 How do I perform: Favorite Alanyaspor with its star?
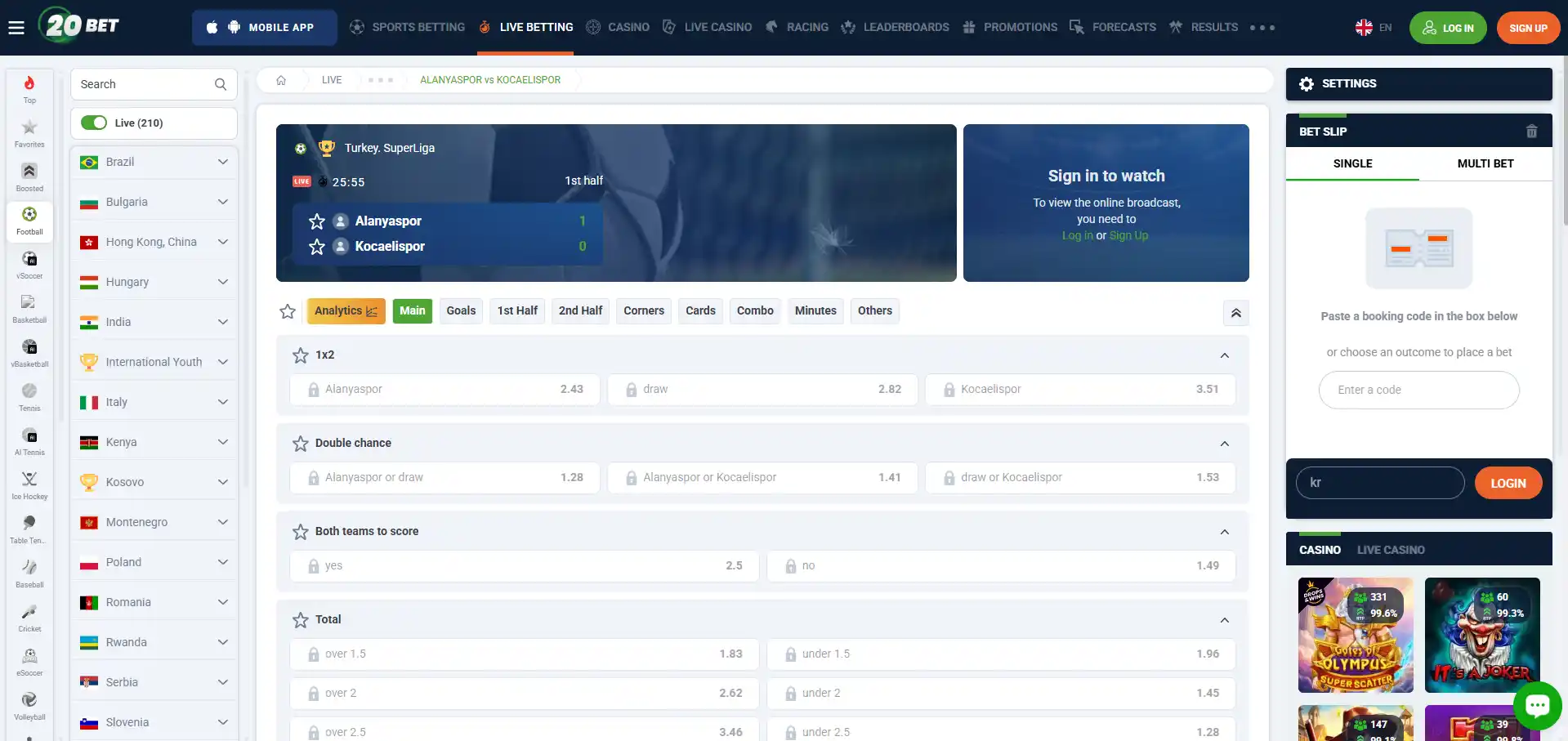317,221
